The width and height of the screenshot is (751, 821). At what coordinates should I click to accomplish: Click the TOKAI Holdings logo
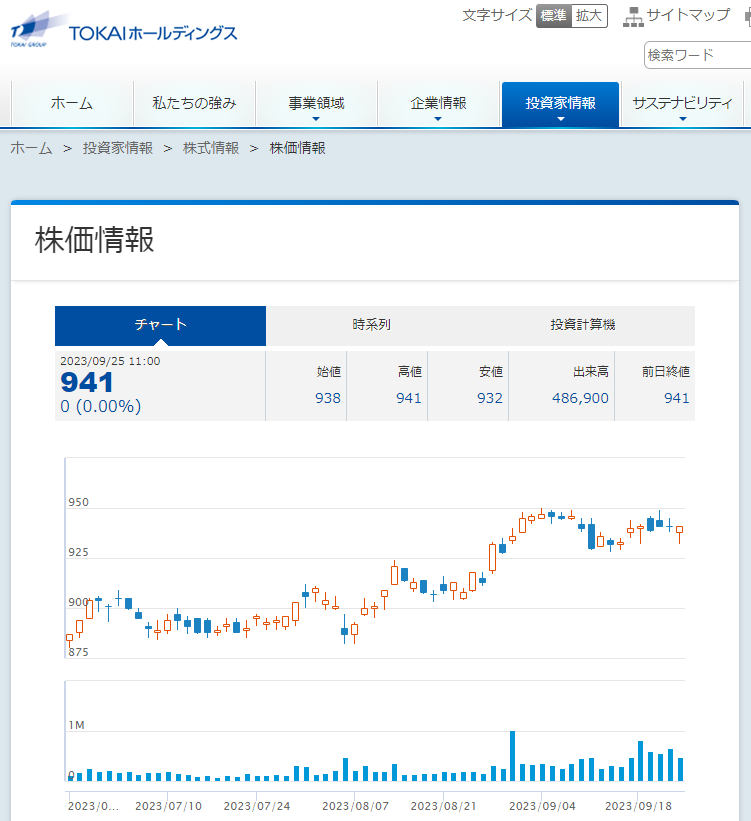tap(124, 31)
